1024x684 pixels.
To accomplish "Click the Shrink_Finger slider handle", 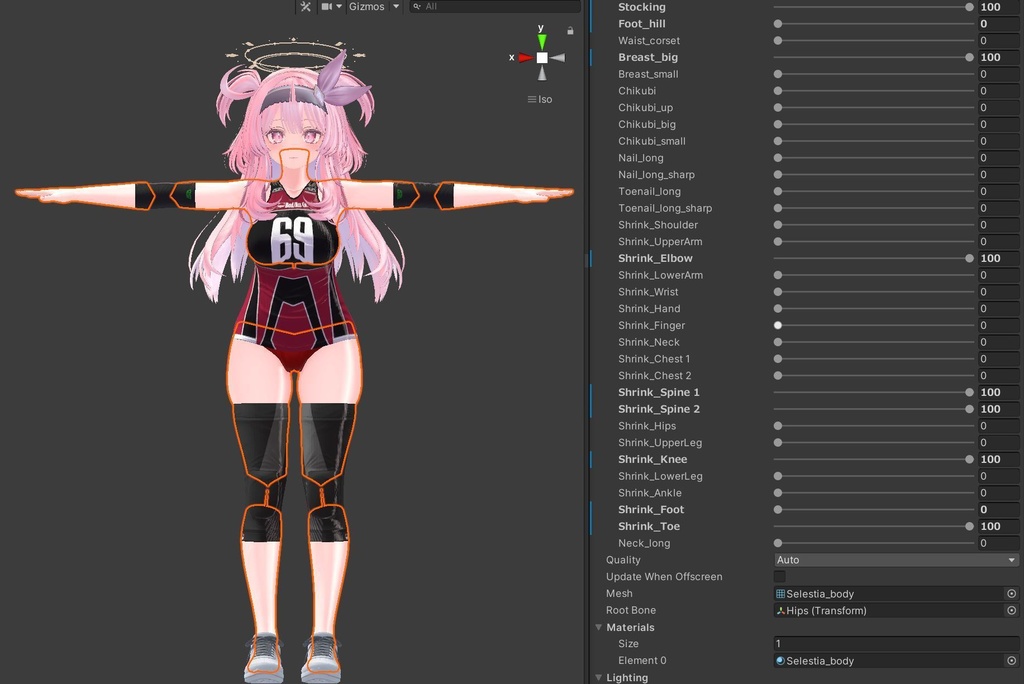I will point(778,325).
